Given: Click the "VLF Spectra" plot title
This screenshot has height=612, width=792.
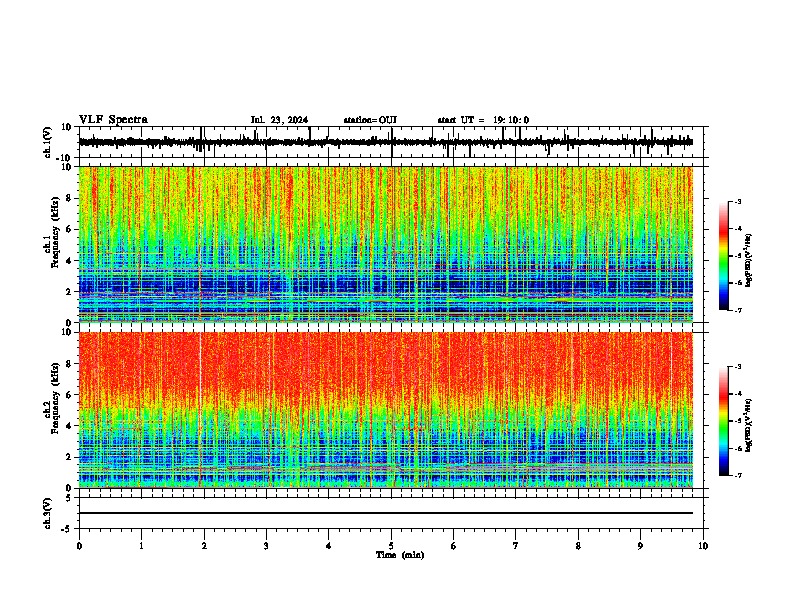Looking at the screenshot, I should click(113, 120).
